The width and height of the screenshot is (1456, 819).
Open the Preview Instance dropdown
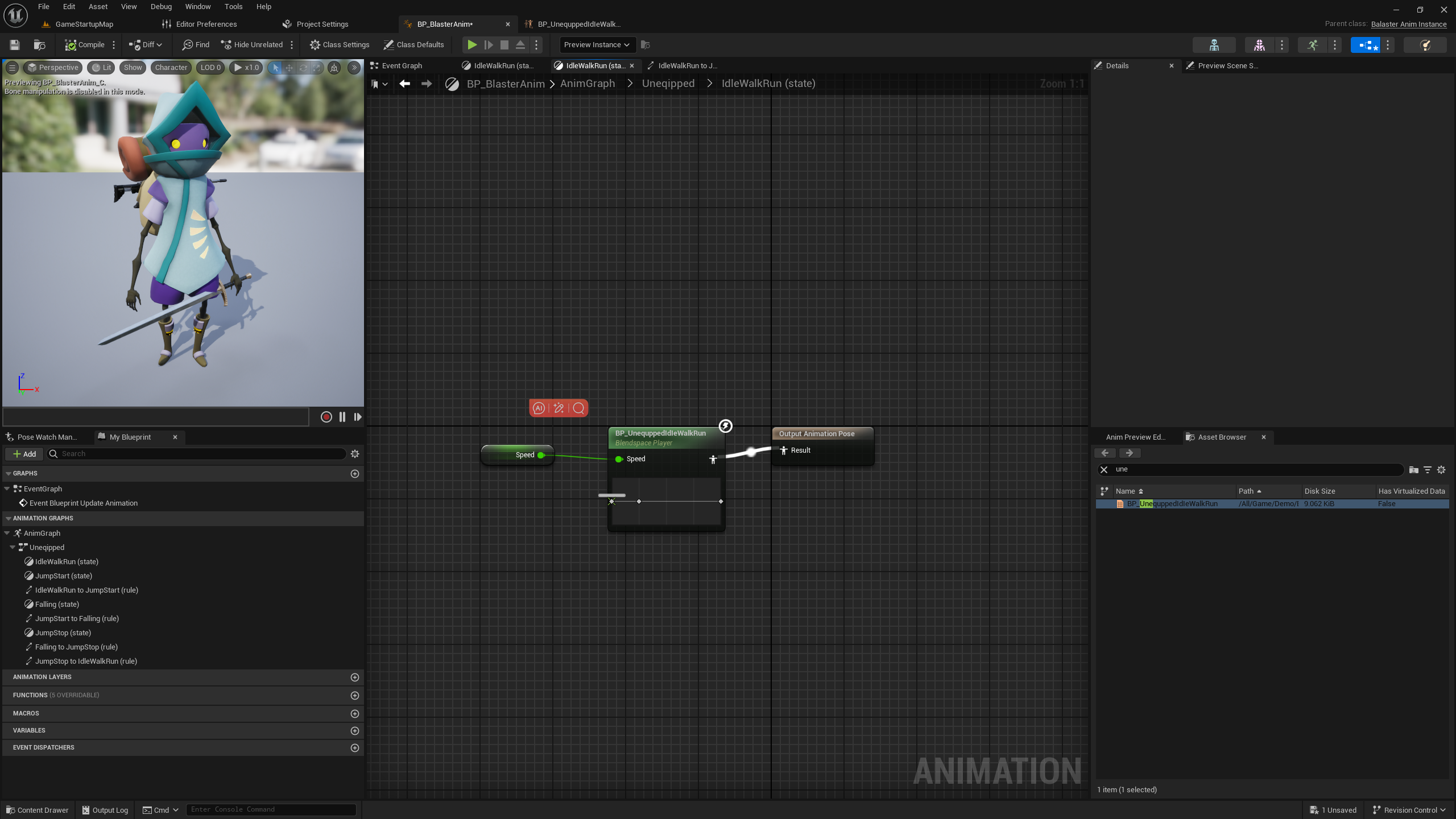[x=597, y=44]
